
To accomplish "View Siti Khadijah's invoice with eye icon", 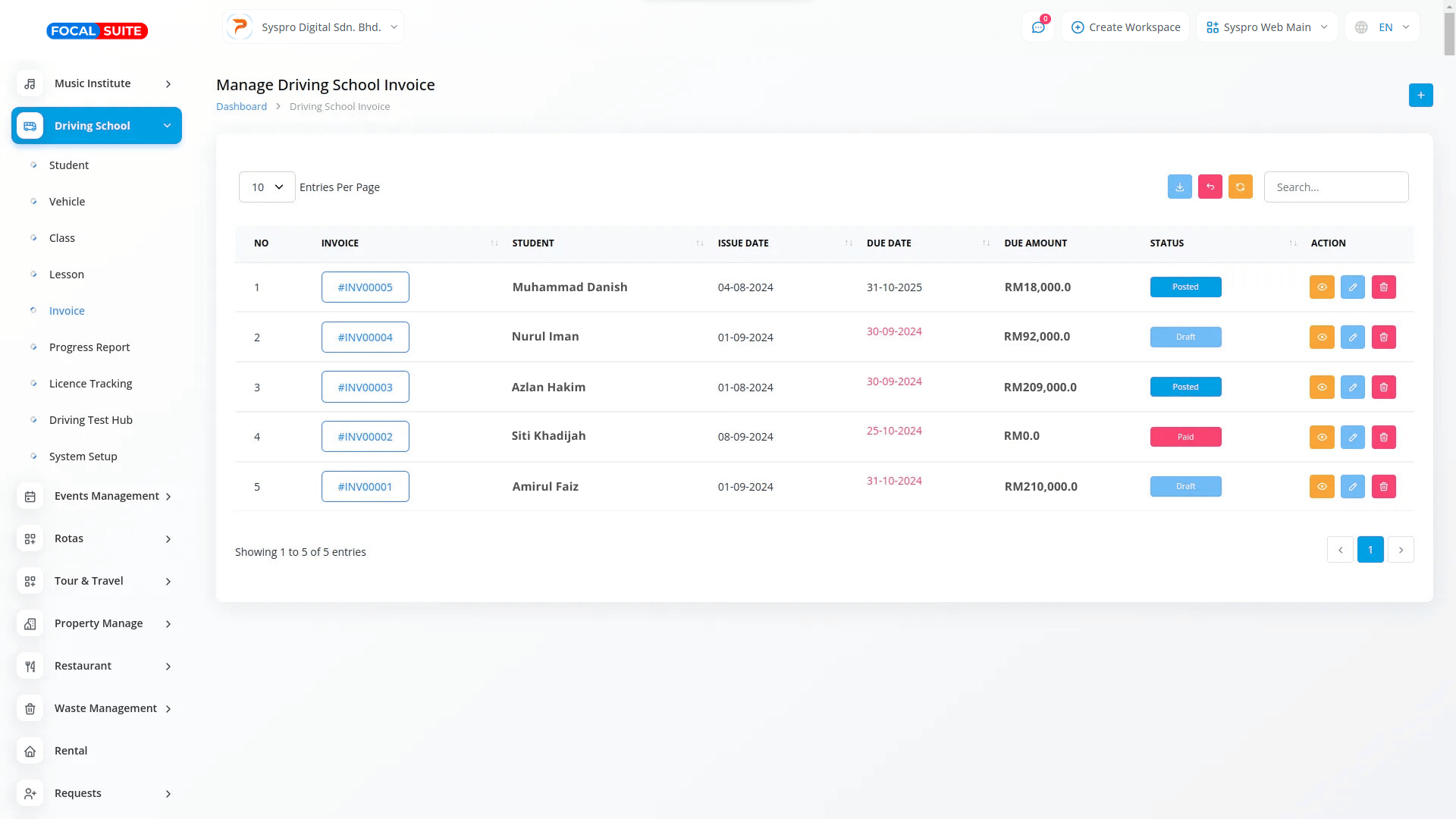I will pyautogui.click(x=1321, y=437).
